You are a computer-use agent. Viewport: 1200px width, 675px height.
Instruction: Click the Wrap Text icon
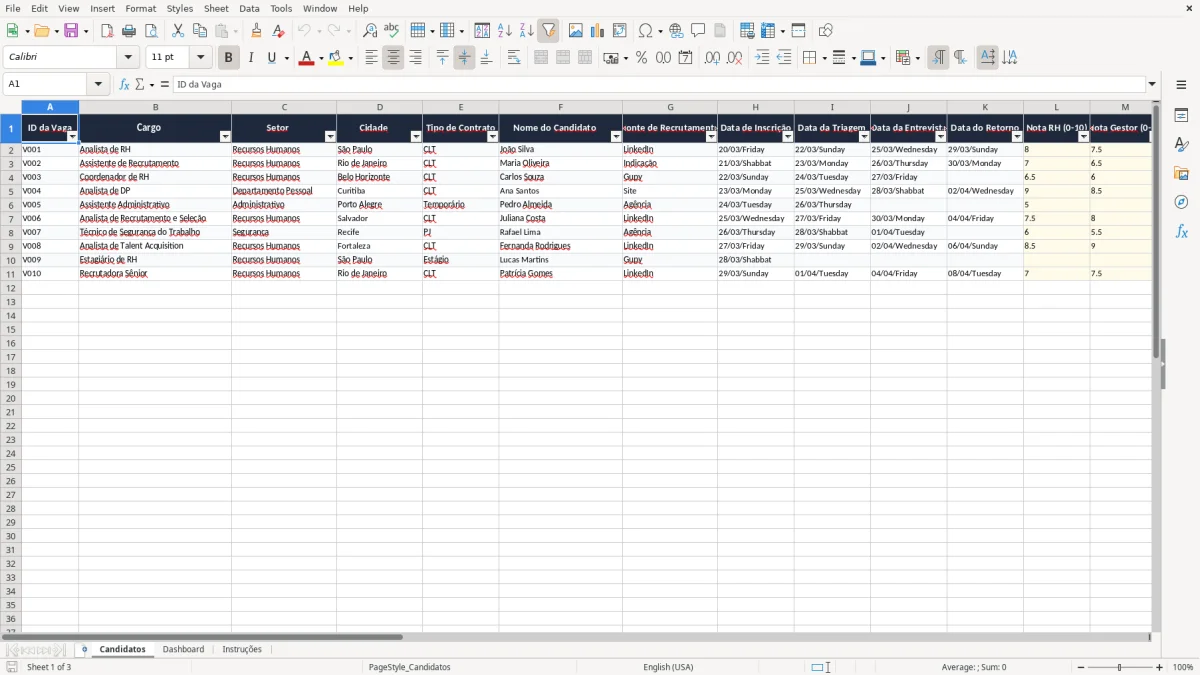[514, 58]
